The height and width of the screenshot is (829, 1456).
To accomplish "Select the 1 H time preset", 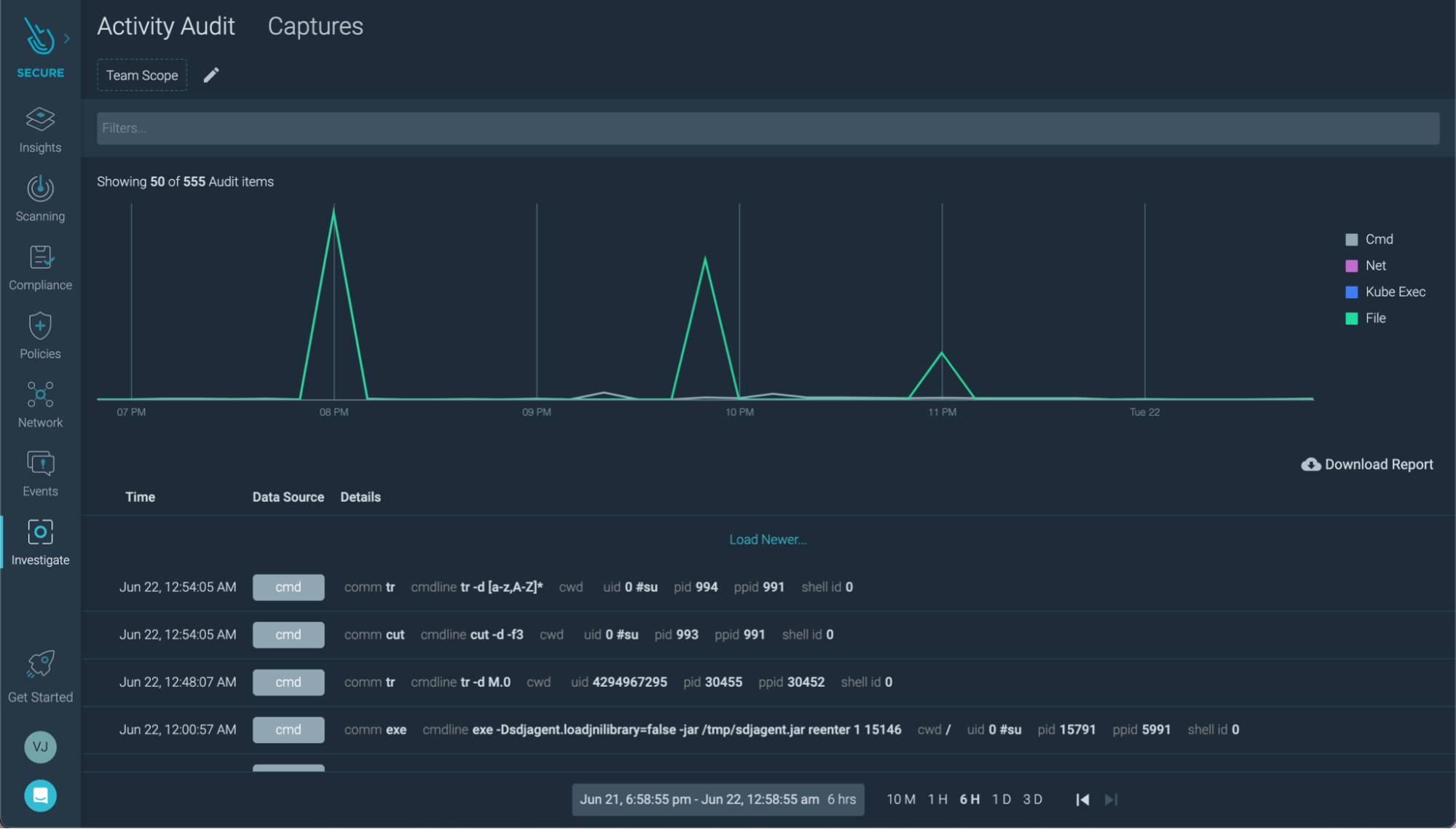I will click(937, 799).
